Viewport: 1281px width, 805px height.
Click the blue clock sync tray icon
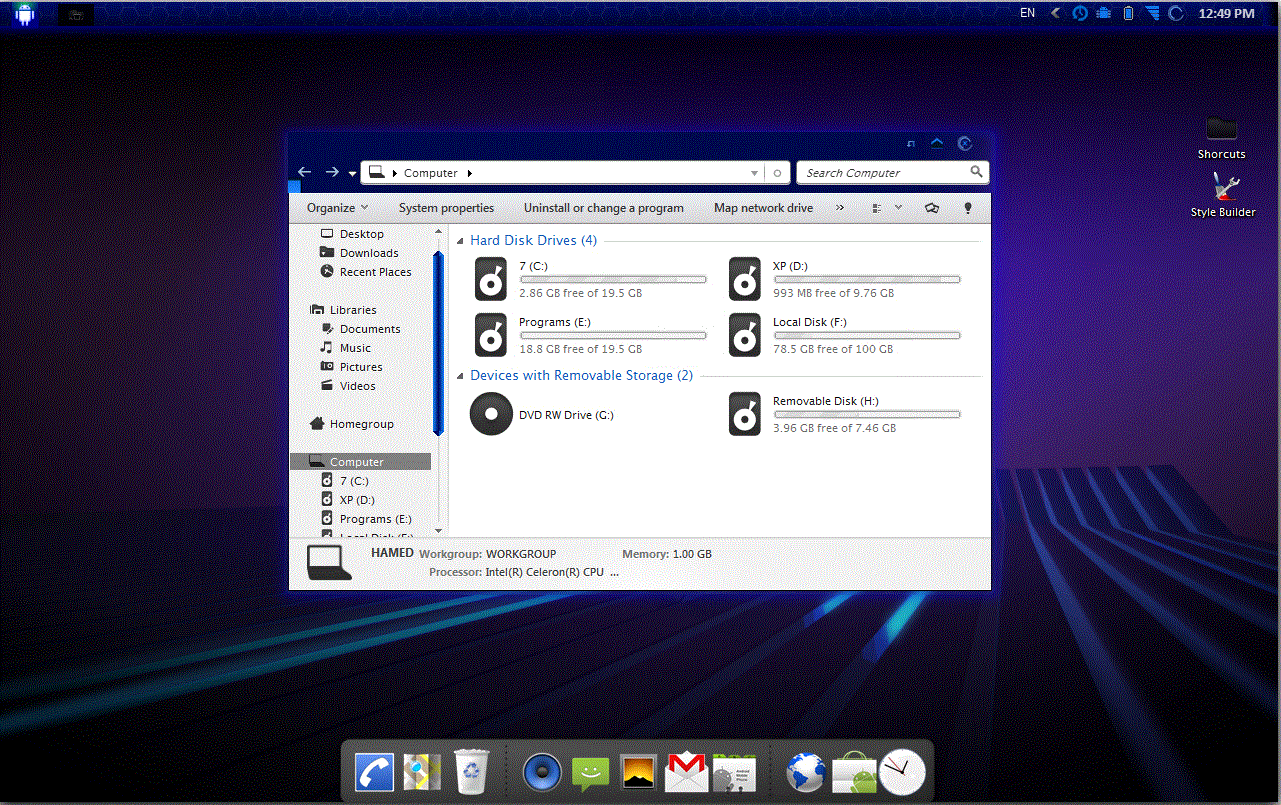(1080, 13)
